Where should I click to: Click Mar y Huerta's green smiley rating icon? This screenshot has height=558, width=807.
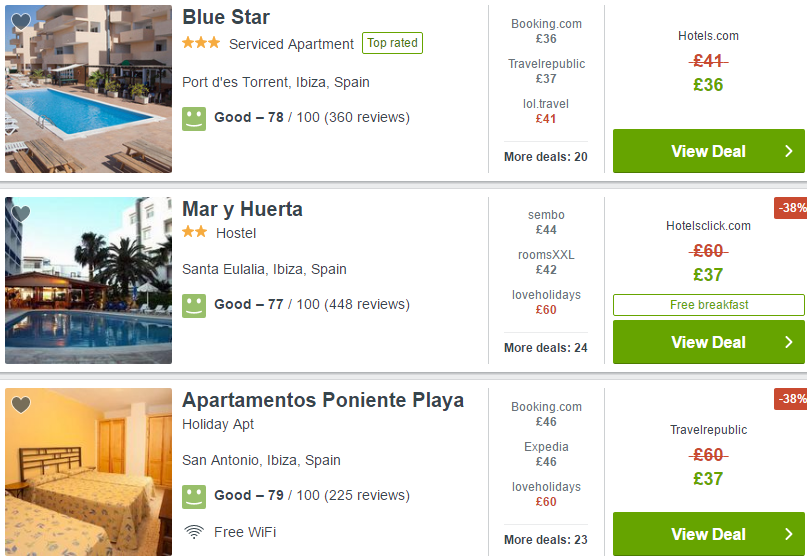(194, 305)
